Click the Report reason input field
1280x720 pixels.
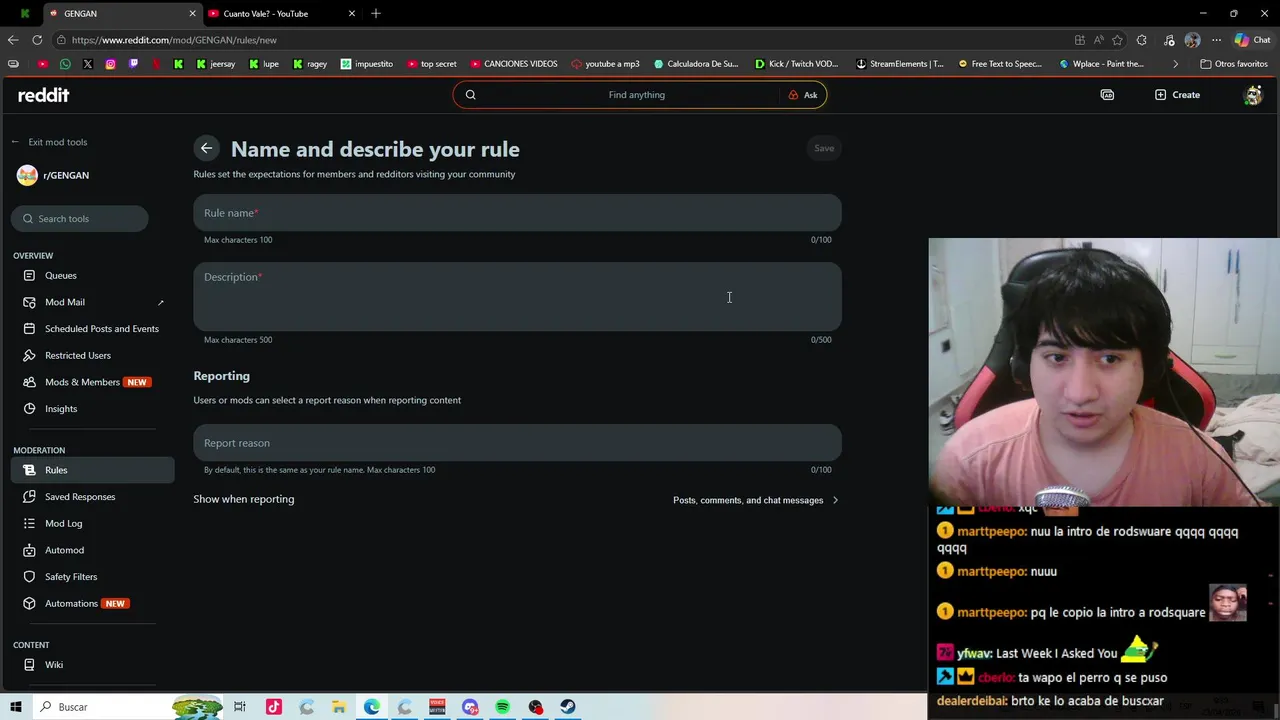click(517, 443)
